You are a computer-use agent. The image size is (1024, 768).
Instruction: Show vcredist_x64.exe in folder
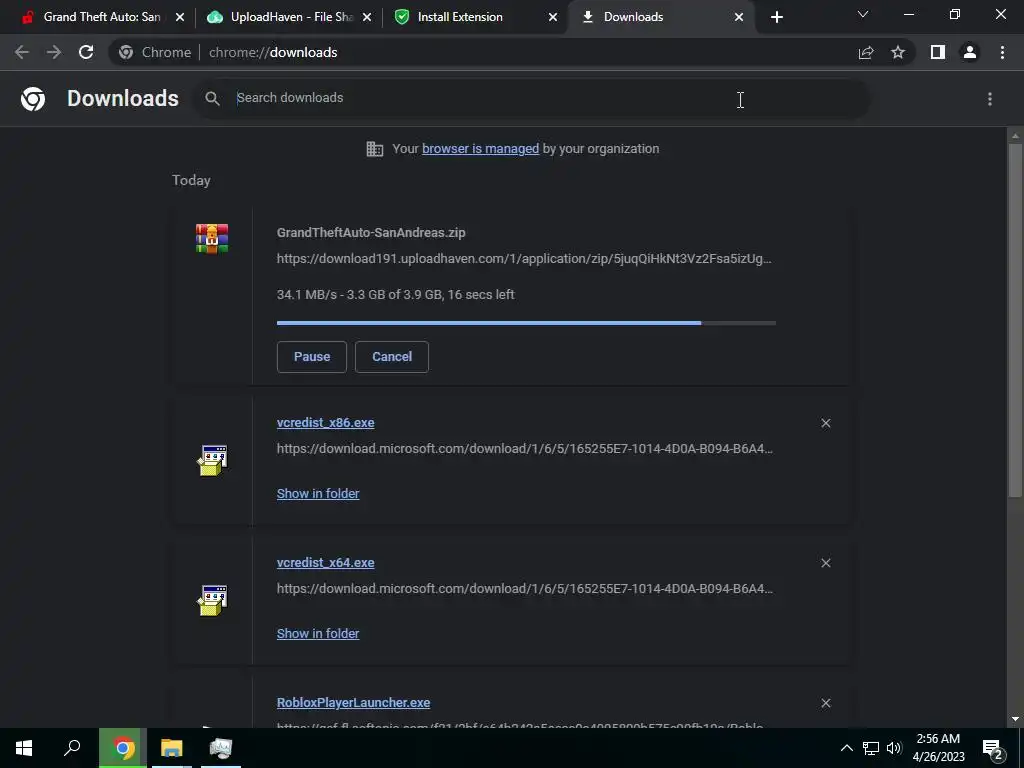[318, 633]
